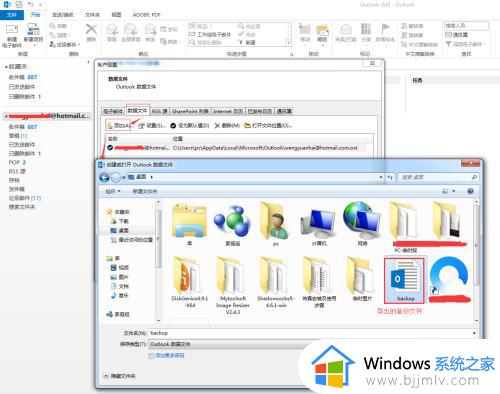The width and height of the screenshot is (500, 394).
Task: Switch to the Email tab in Account Settings
Action: (113, 111)
